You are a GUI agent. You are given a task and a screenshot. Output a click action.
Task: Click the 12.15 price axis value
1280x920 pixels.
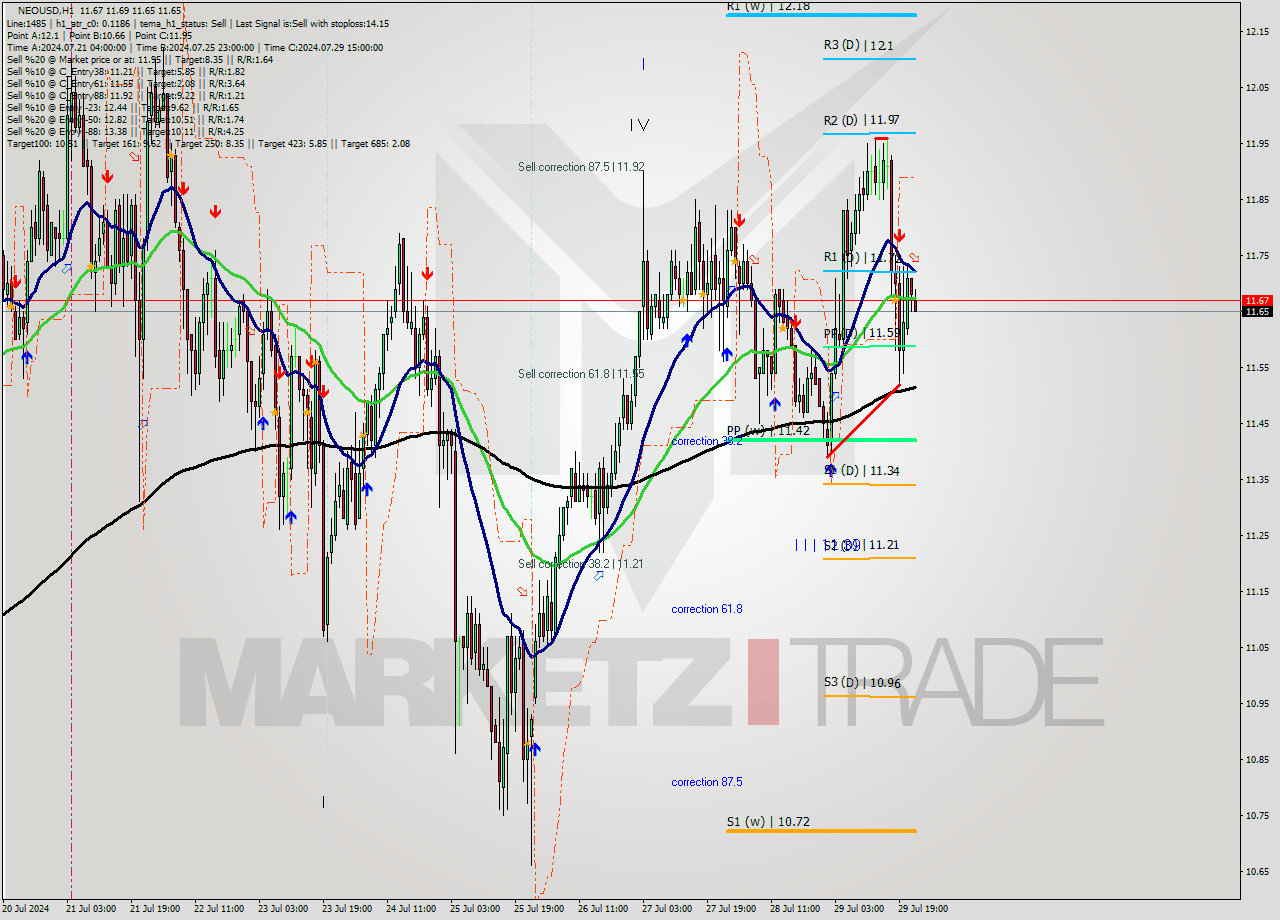point(1257,32)
